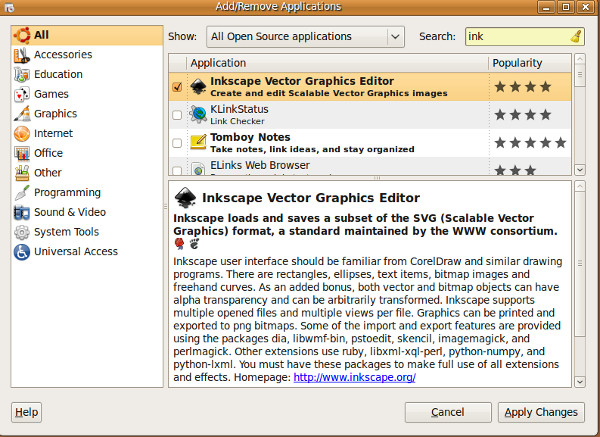Select the Tomboy Notes row title
This screenshot has width=600, height=437.
pyautogui.click(x=250, y=137)
